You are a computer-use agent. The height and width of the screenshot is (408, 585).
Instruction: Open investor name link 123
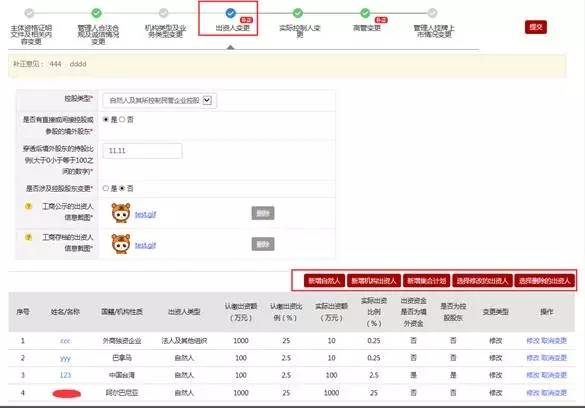click(65, 375)
